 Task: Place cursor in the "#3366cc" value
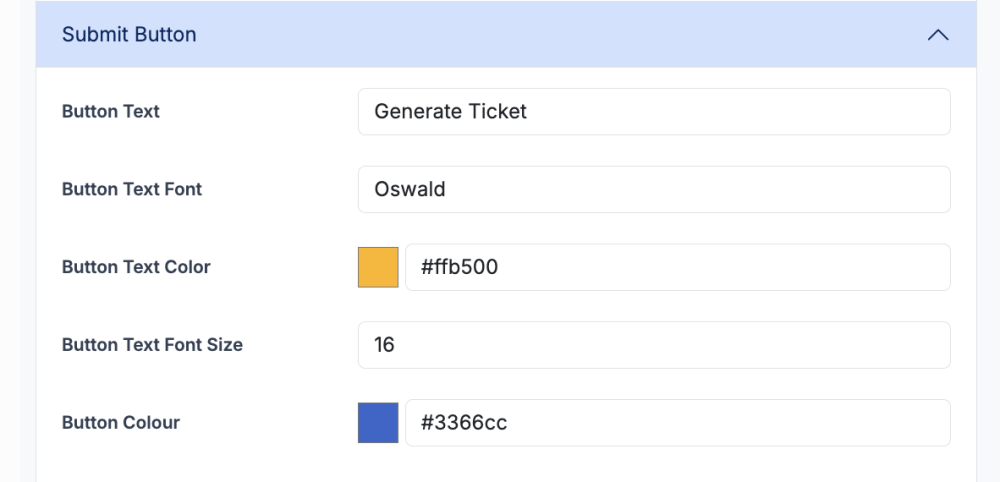[x=464, y=423]
